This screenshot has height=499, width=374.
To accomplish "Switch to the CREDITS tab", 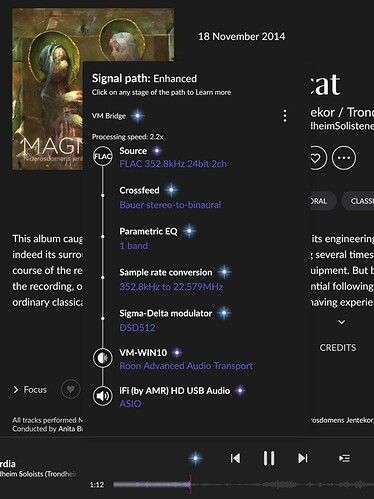I will coord(338,348).
